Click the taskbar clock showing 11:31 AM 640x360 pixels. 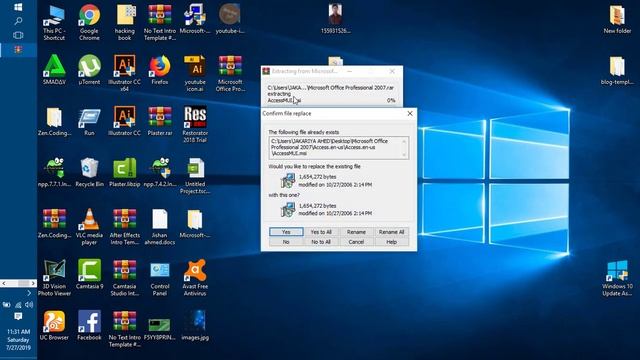[18, 340]
